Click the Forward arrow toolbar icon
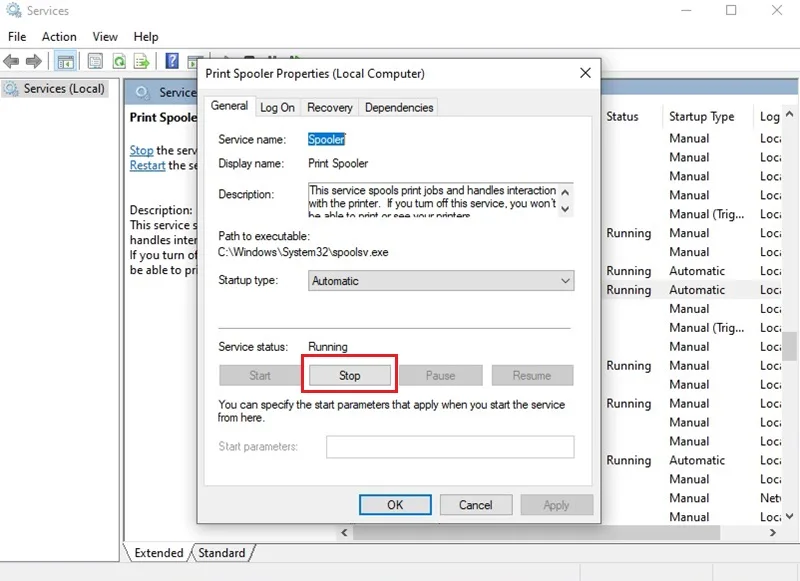 (x=34, y=62)
